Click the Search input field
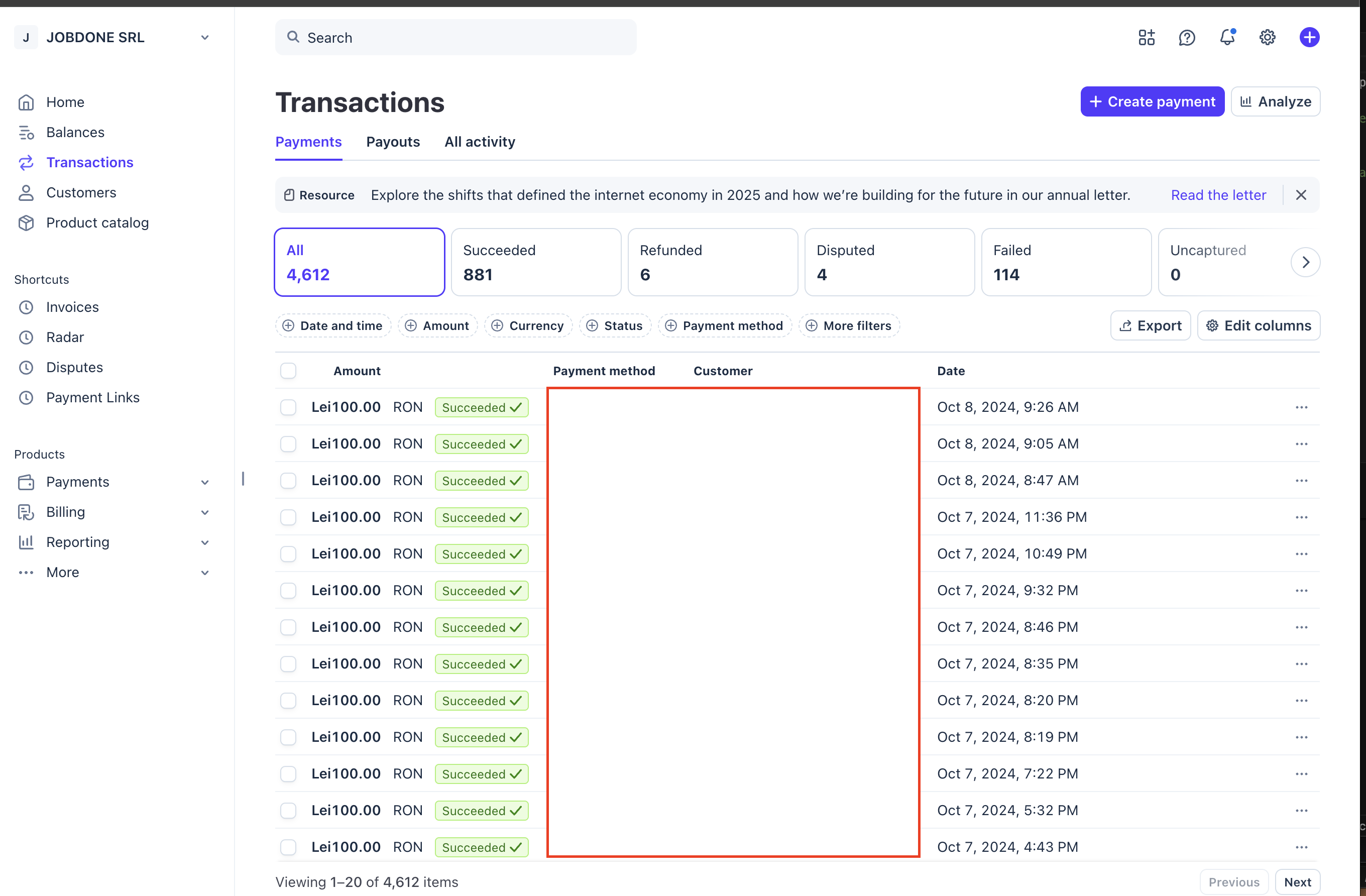 (x=455, y=37)
